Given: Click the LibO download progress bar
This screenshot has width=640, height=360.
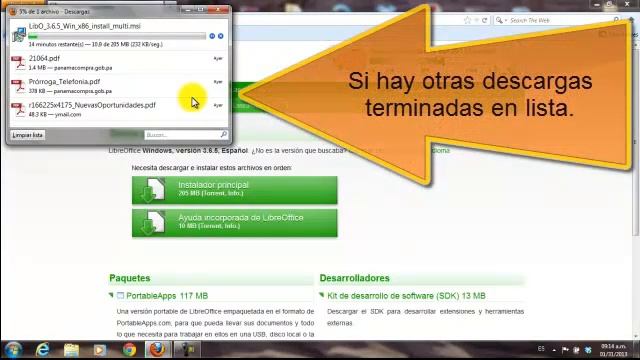Looking at the screenshot, I should [117, 36].
